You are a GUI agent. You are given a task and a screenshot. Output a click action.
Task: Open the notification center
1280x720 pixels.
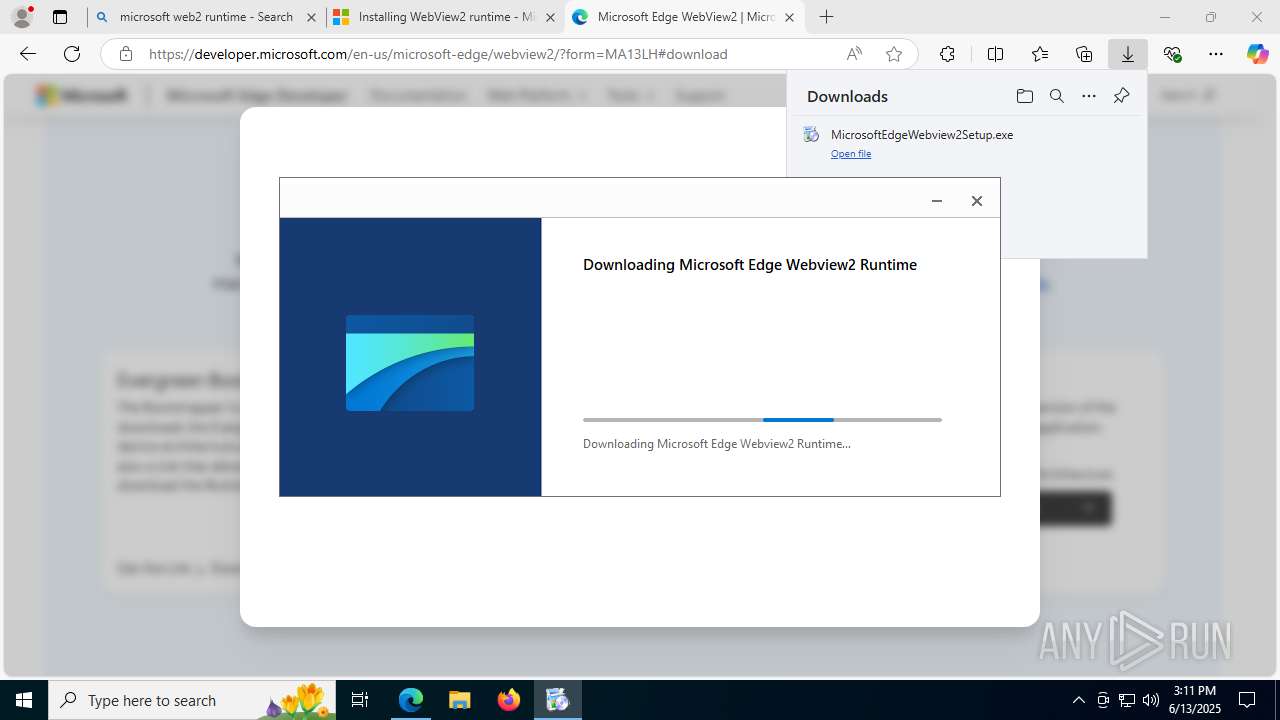[x=1247, y=700]
